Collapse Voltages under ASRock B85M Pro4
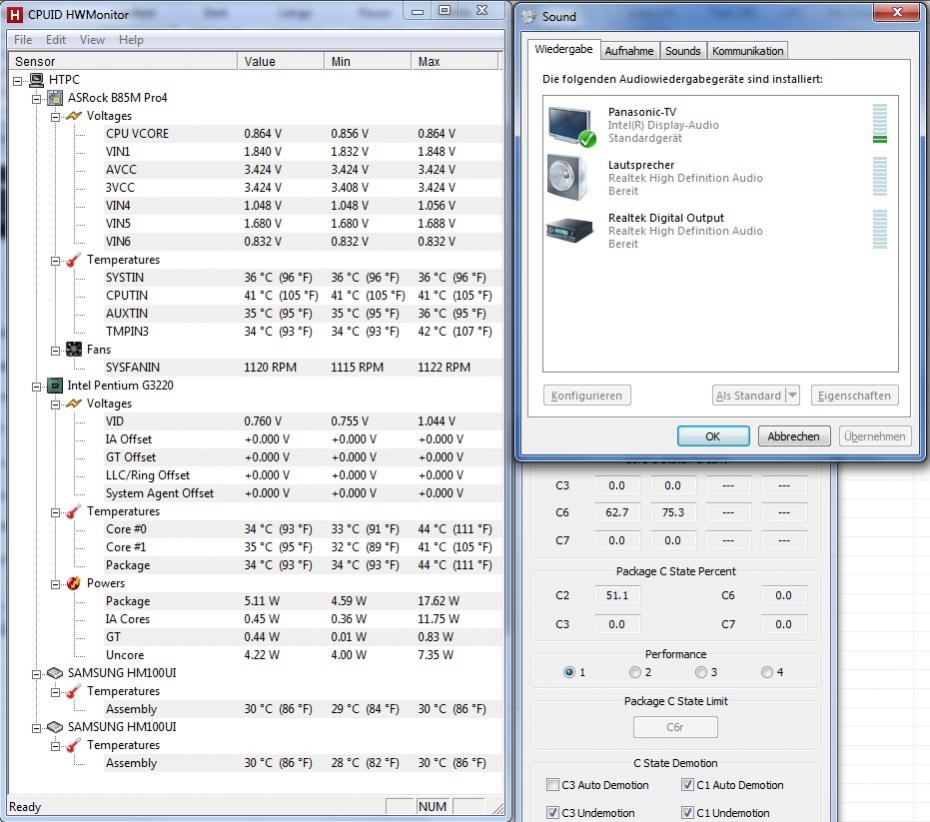 [55, 117]
